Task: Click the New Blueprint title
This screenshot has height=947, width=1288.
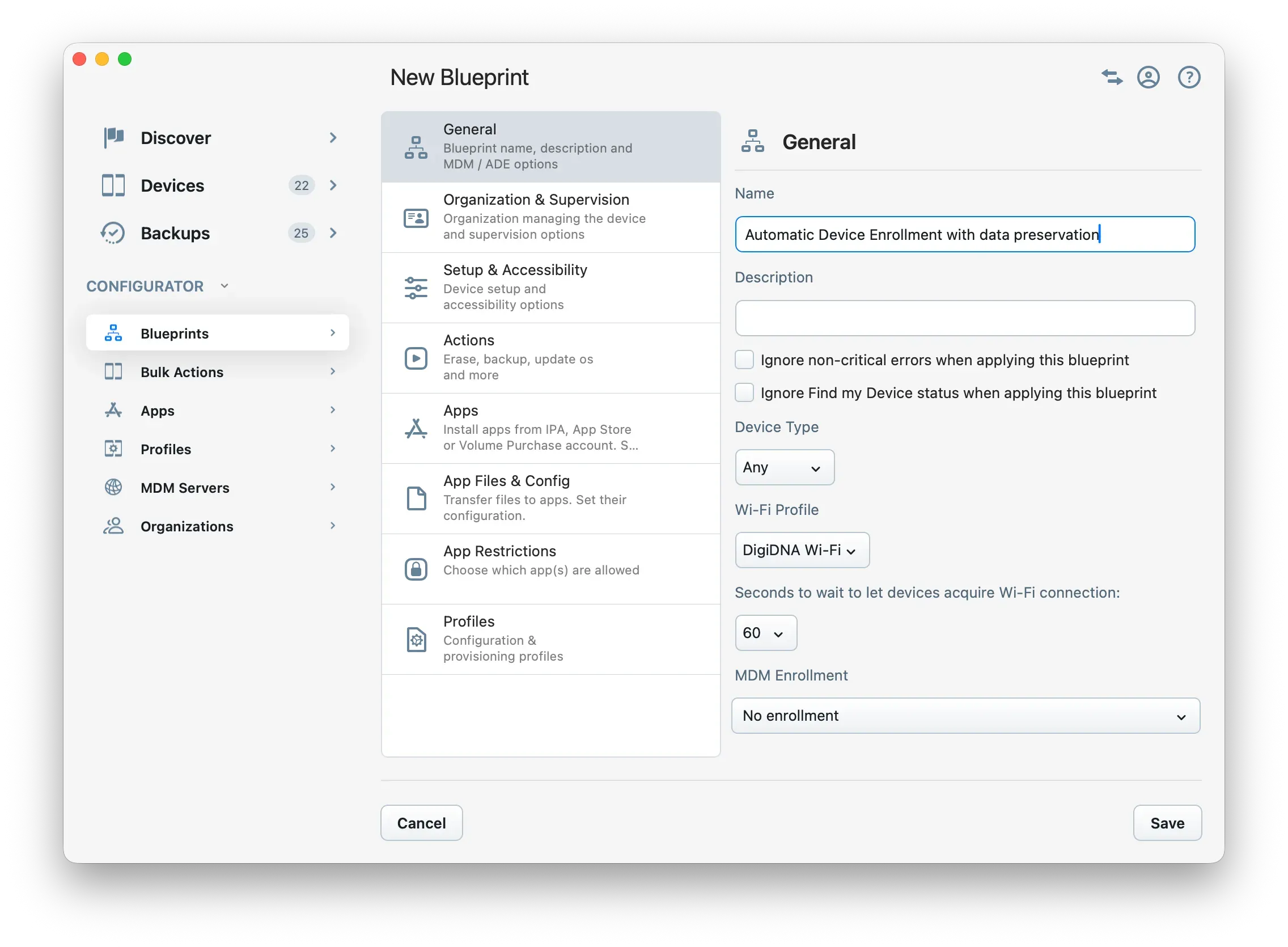Action: pyautogui.click(x=459, y=77)
